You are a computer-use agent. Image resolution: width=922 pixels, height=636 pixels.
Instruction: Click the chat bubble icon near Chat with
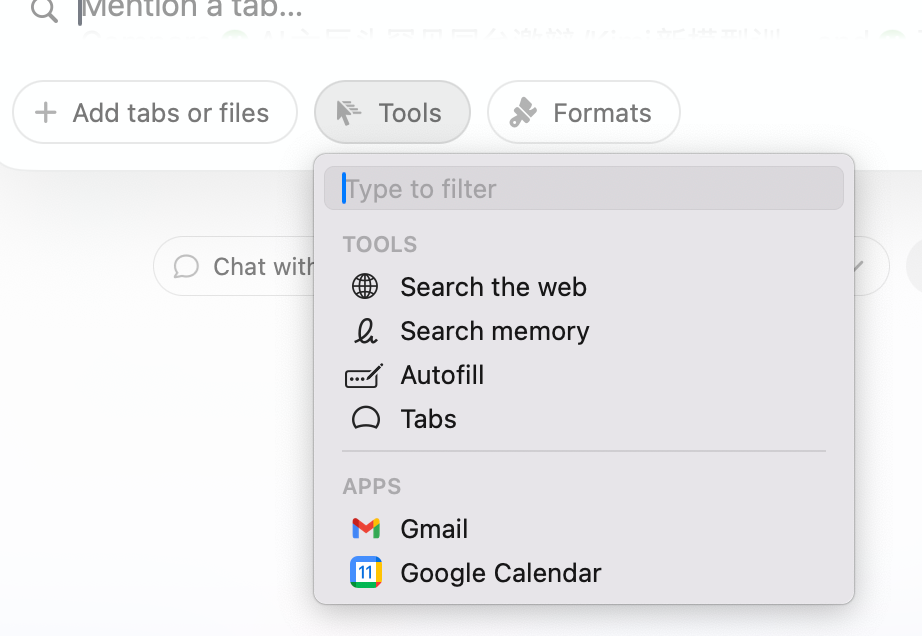(x=186, y=266)
